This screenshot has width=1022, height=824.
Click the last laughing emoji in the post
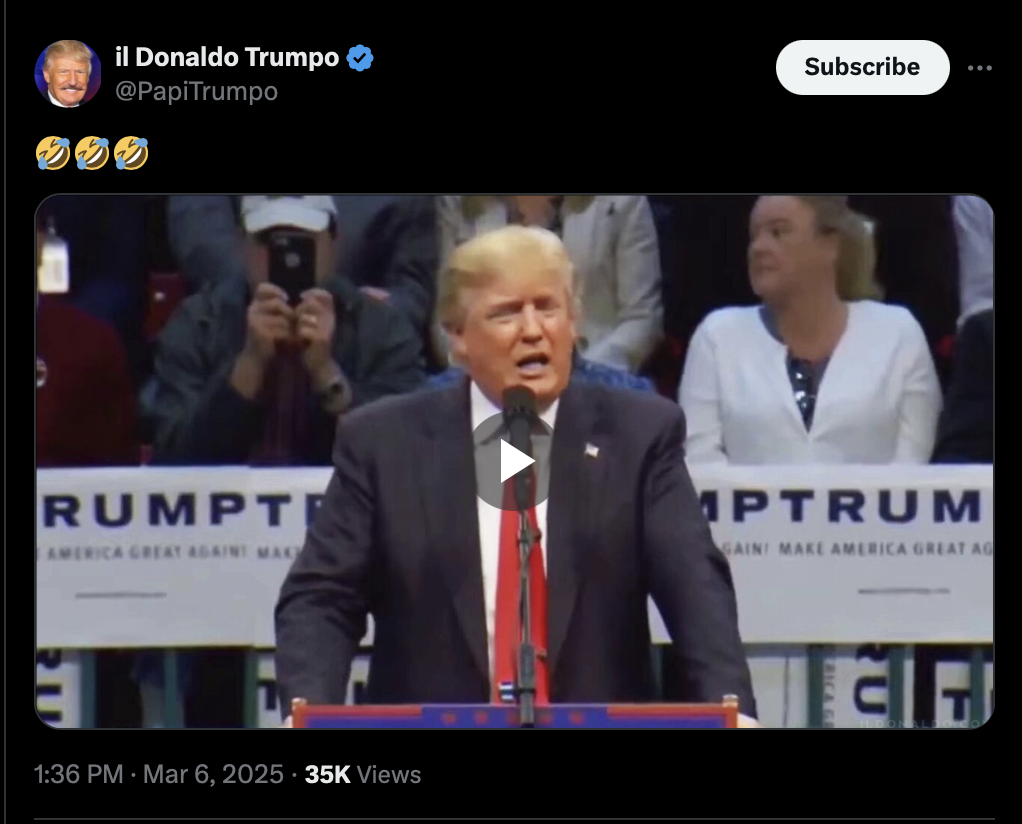131,153
